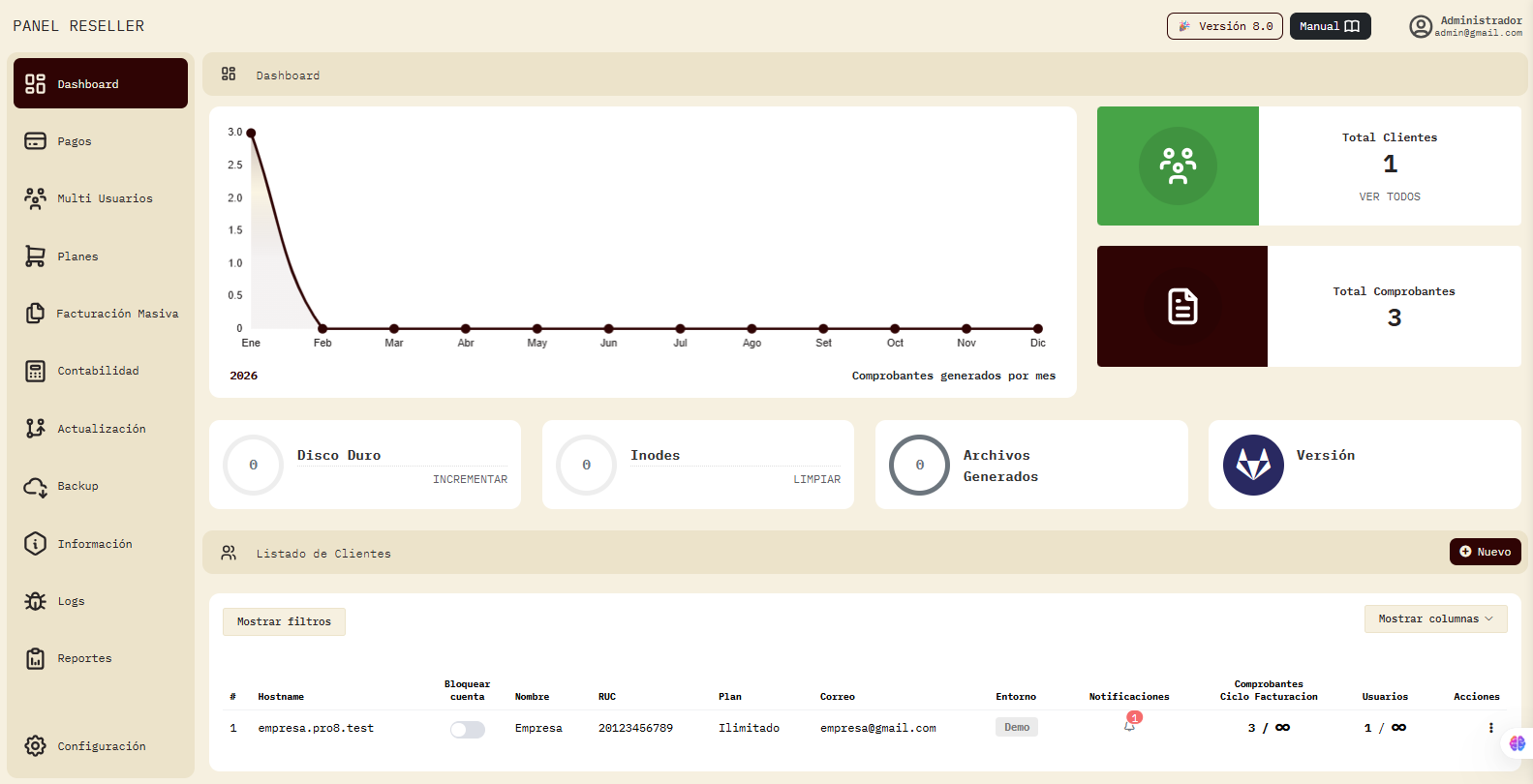Click the Nuevo button to add client
1533x784 pixels.
click(1485, 552)
